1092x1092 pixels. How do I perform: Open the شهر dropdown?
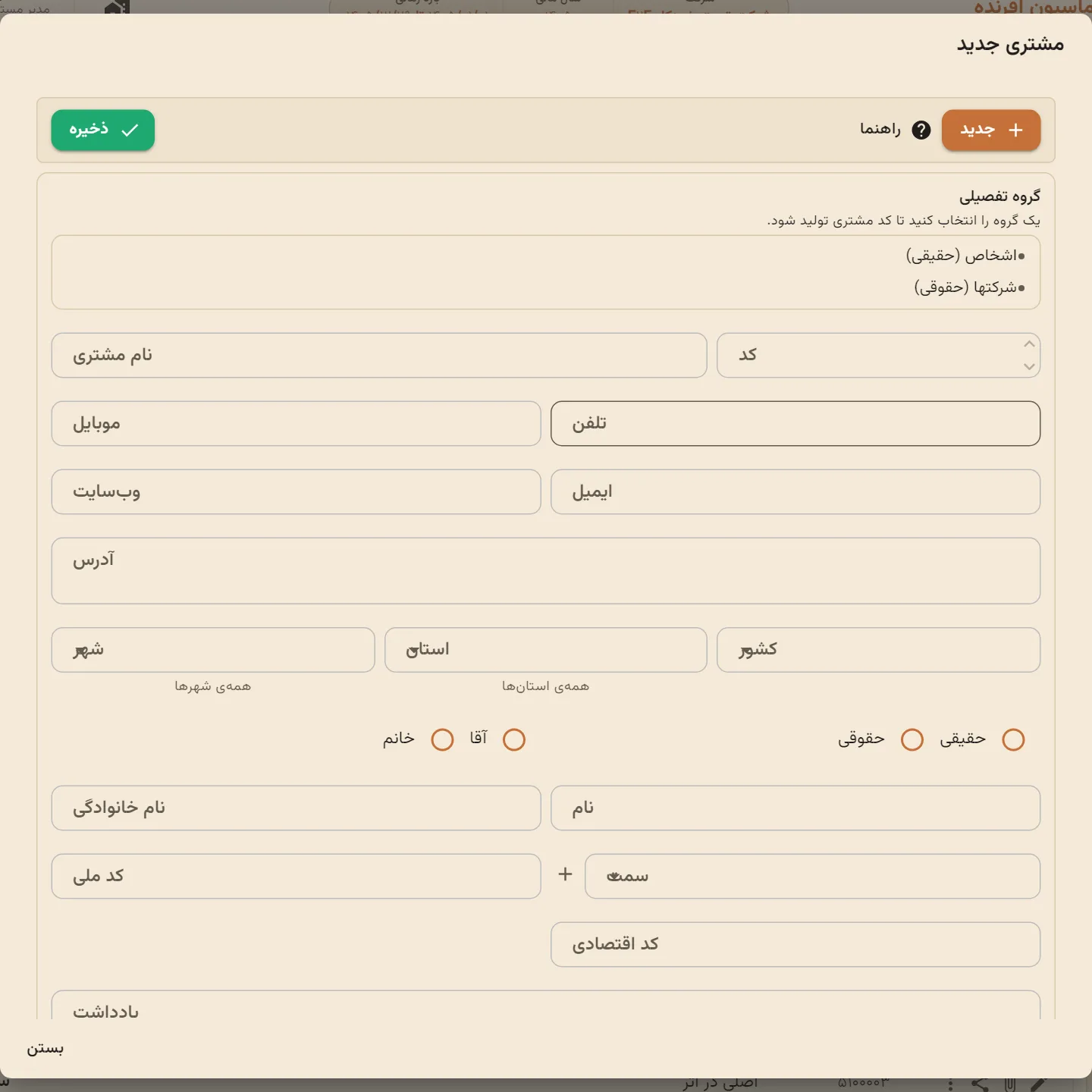pyautogui.click(x=213, y=650)
